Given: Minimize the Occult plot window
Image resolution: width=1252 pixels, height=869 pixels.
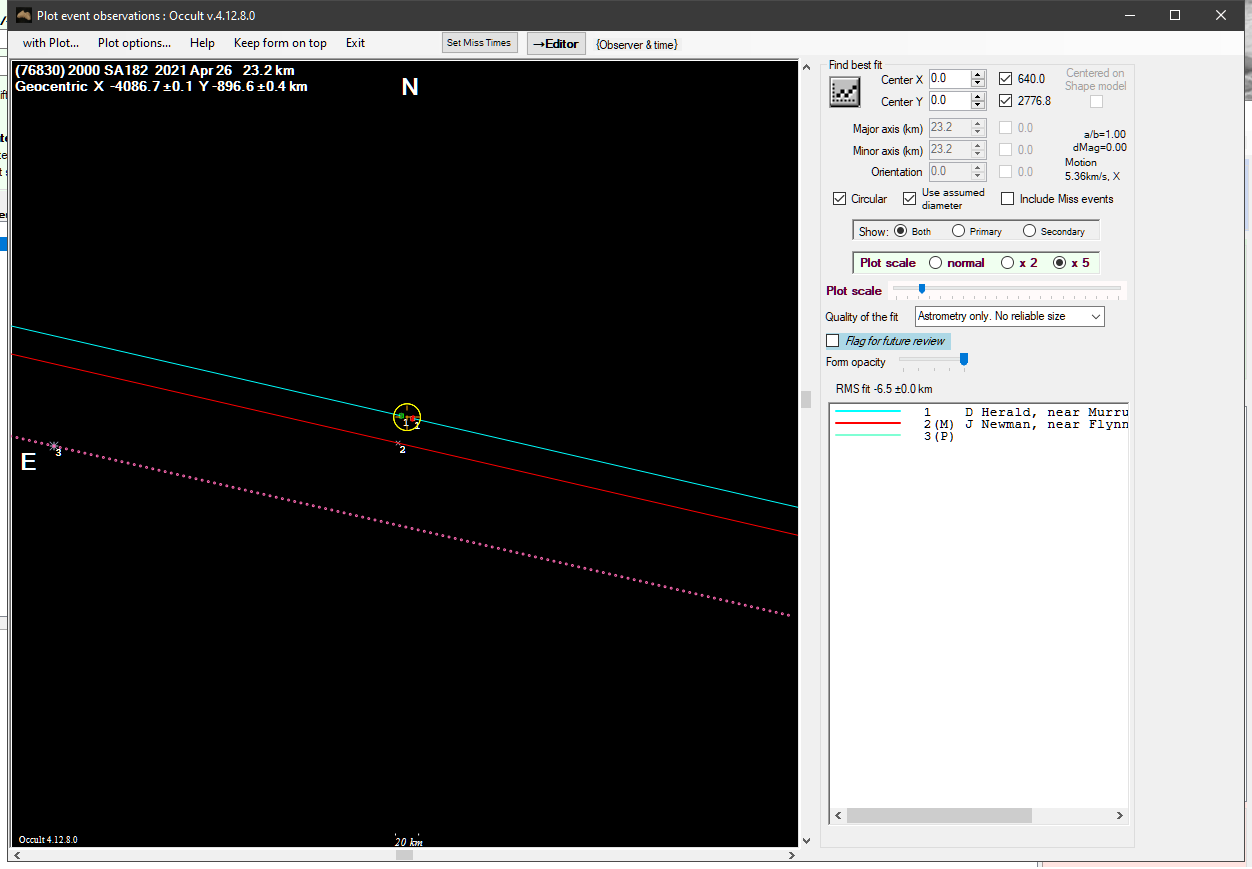Looking at the screenshot, I should pyautogui.click(x=1130, y=15).
